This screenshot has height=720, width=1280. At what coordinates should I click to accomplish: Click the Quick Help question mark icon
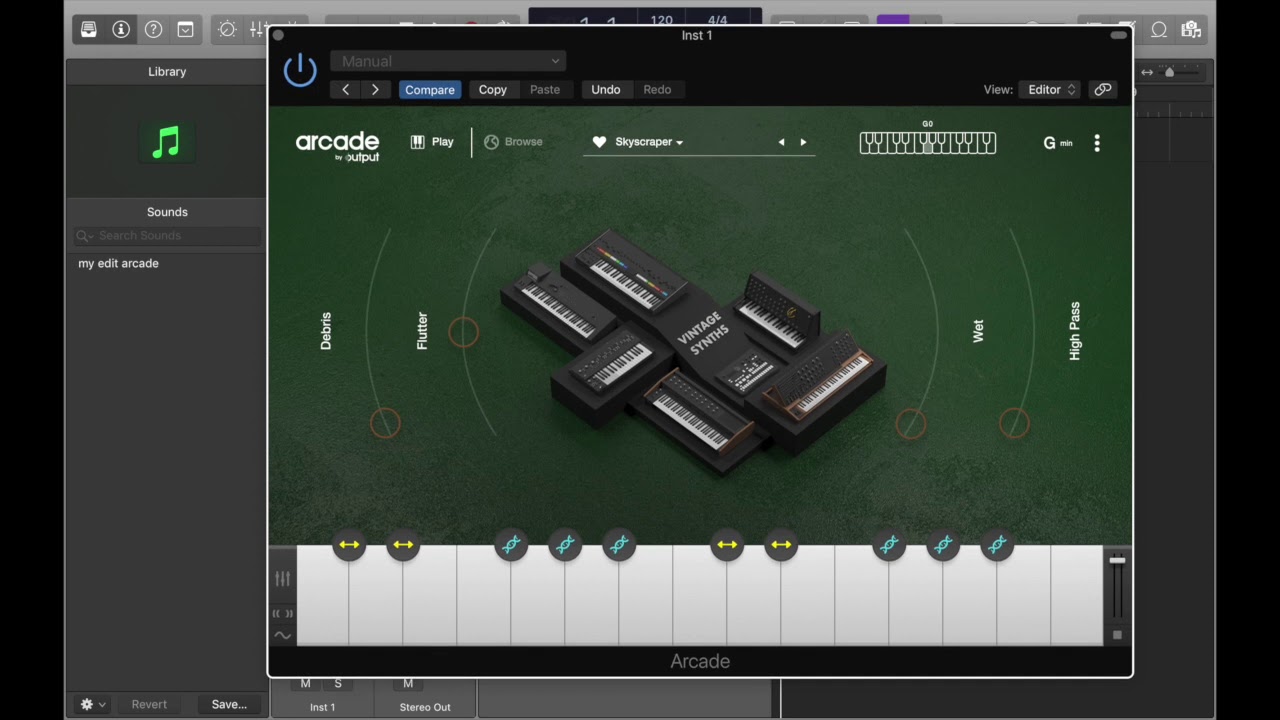pyautogui.click(x=153, y=30)
